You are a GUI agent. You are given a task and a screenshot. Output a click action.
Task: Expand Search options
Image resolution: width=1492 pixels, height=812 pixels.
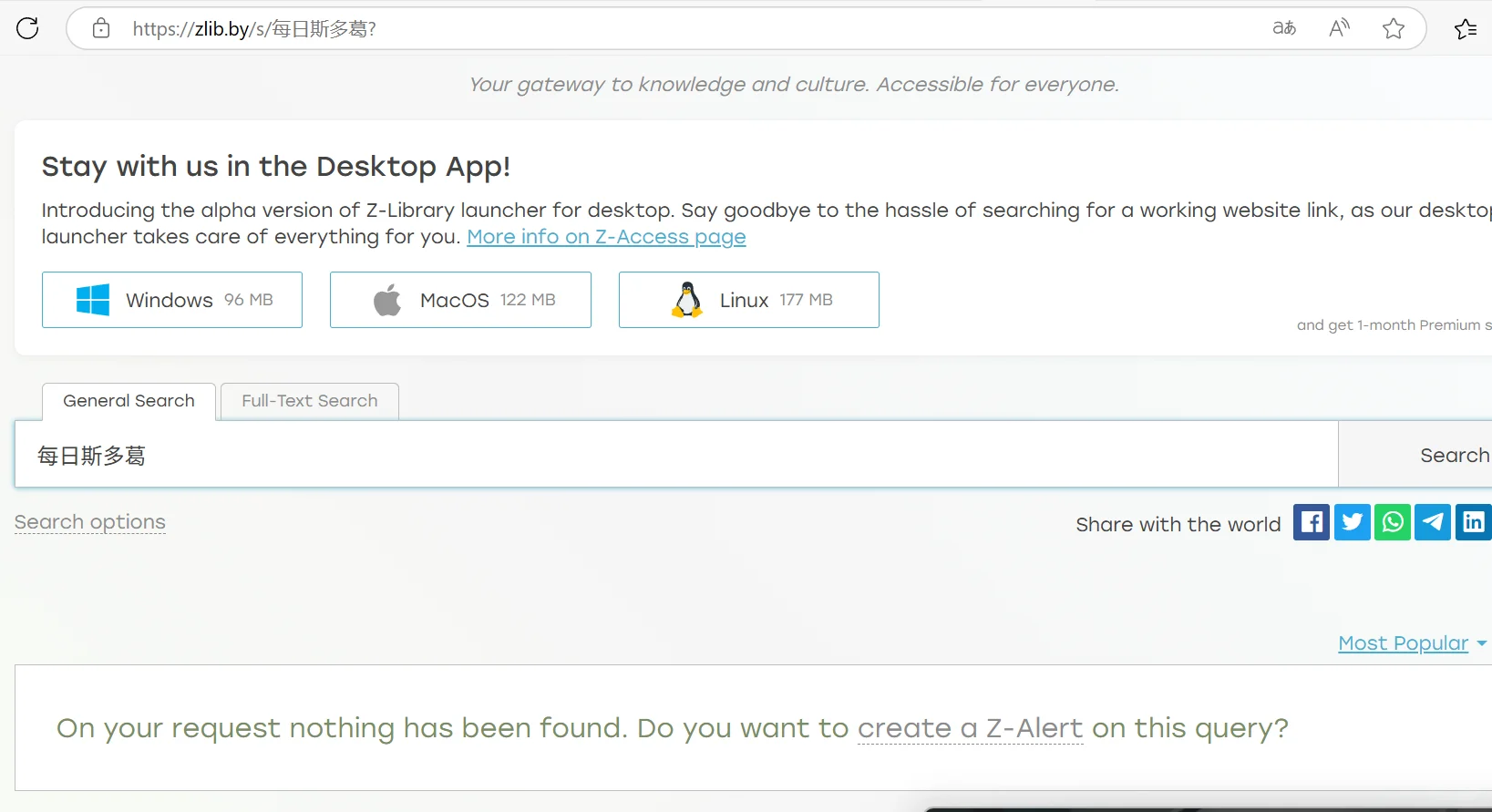pos(90,522)
